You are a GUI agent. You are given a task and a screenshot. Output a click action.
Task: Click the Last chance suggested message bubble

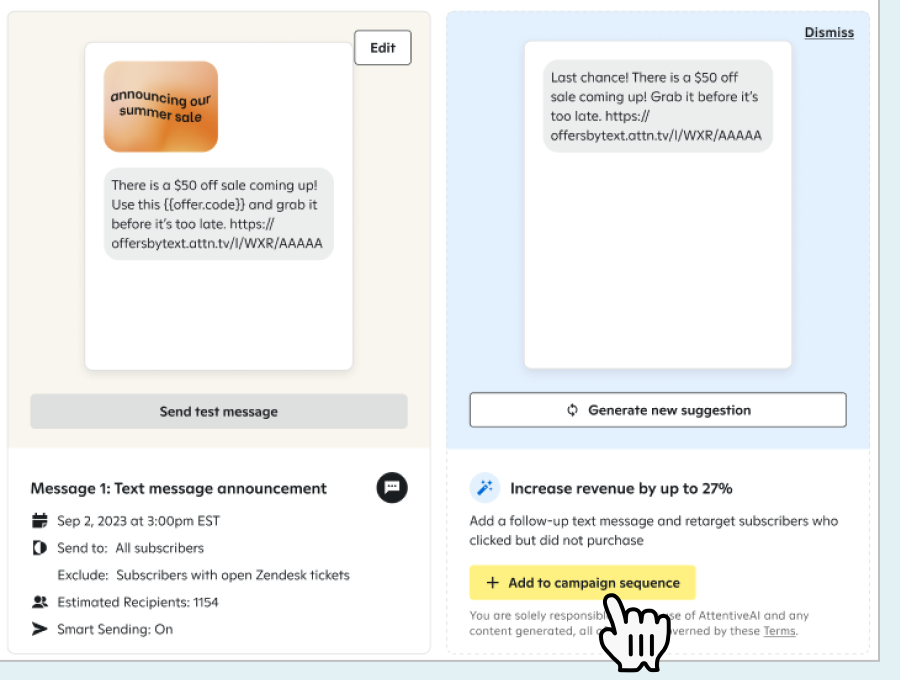click(x=658, y=106)
